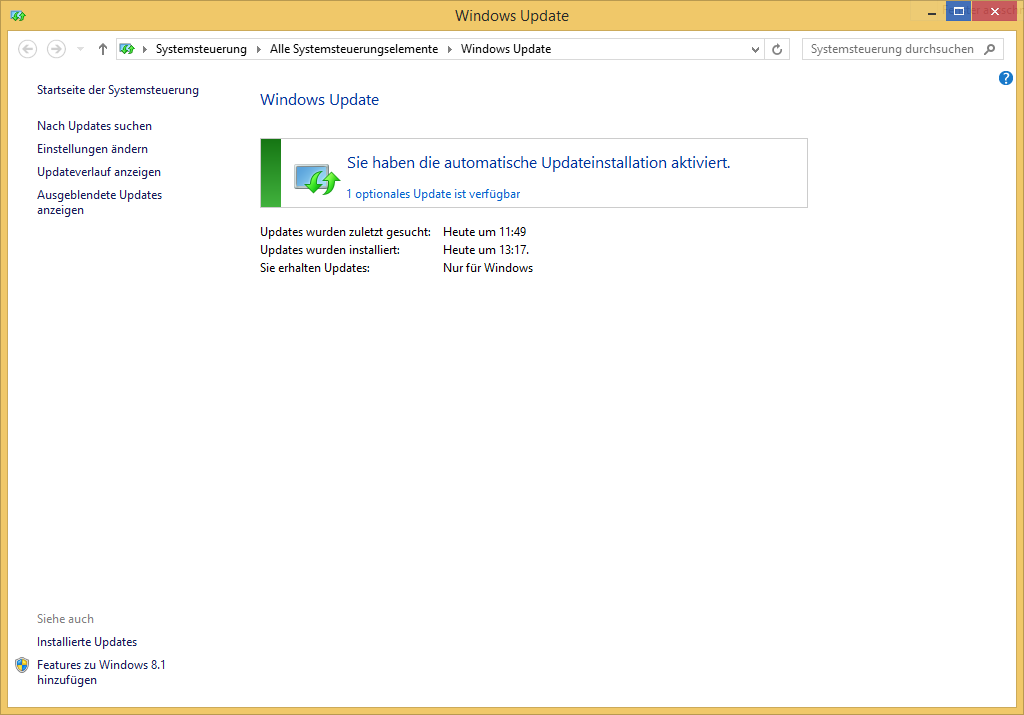Open Installierte Updates link
1024x715 pixels.
point(87,642)
